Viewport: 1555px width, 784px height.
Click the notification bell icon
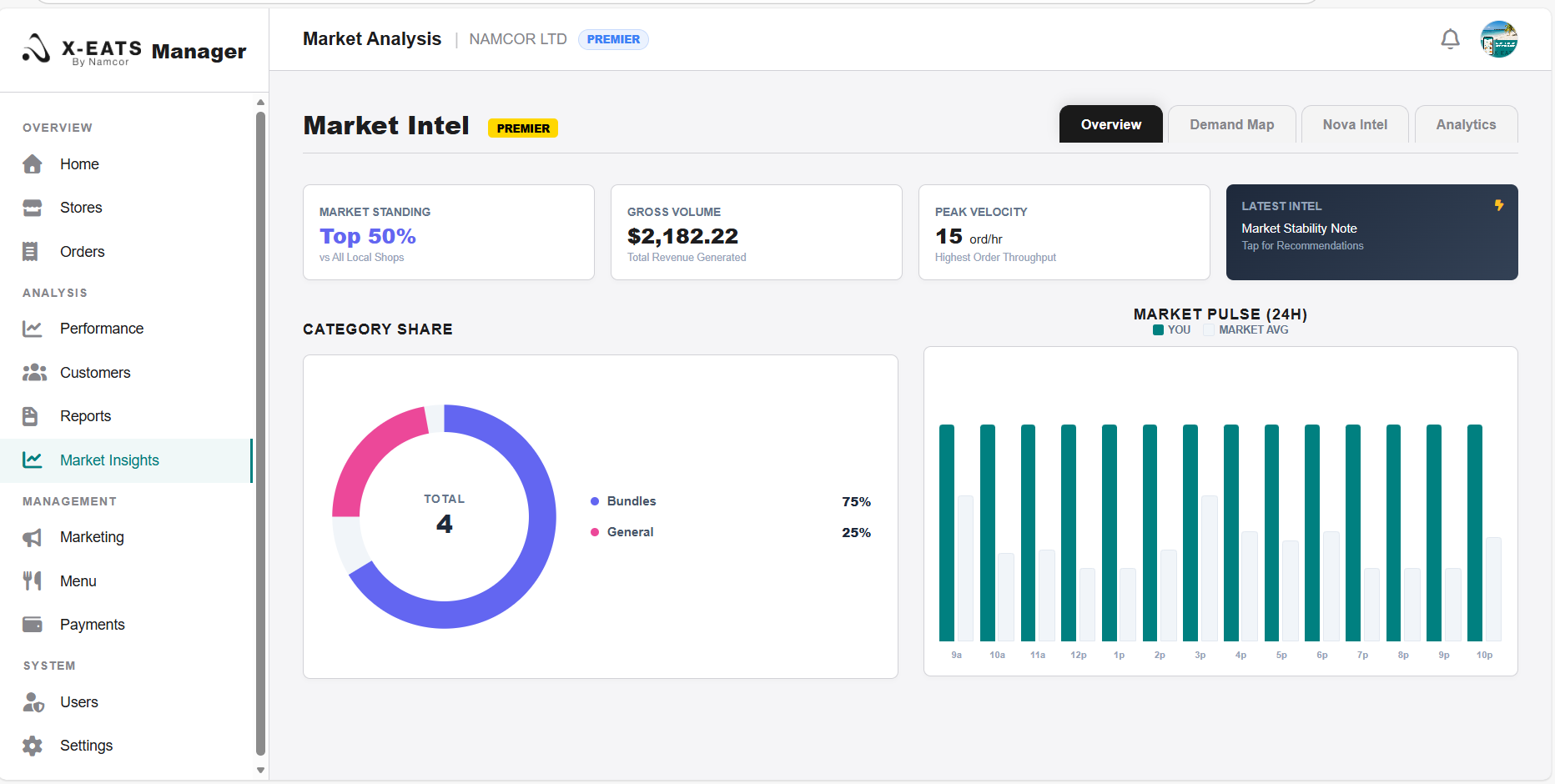point(1450,39)
